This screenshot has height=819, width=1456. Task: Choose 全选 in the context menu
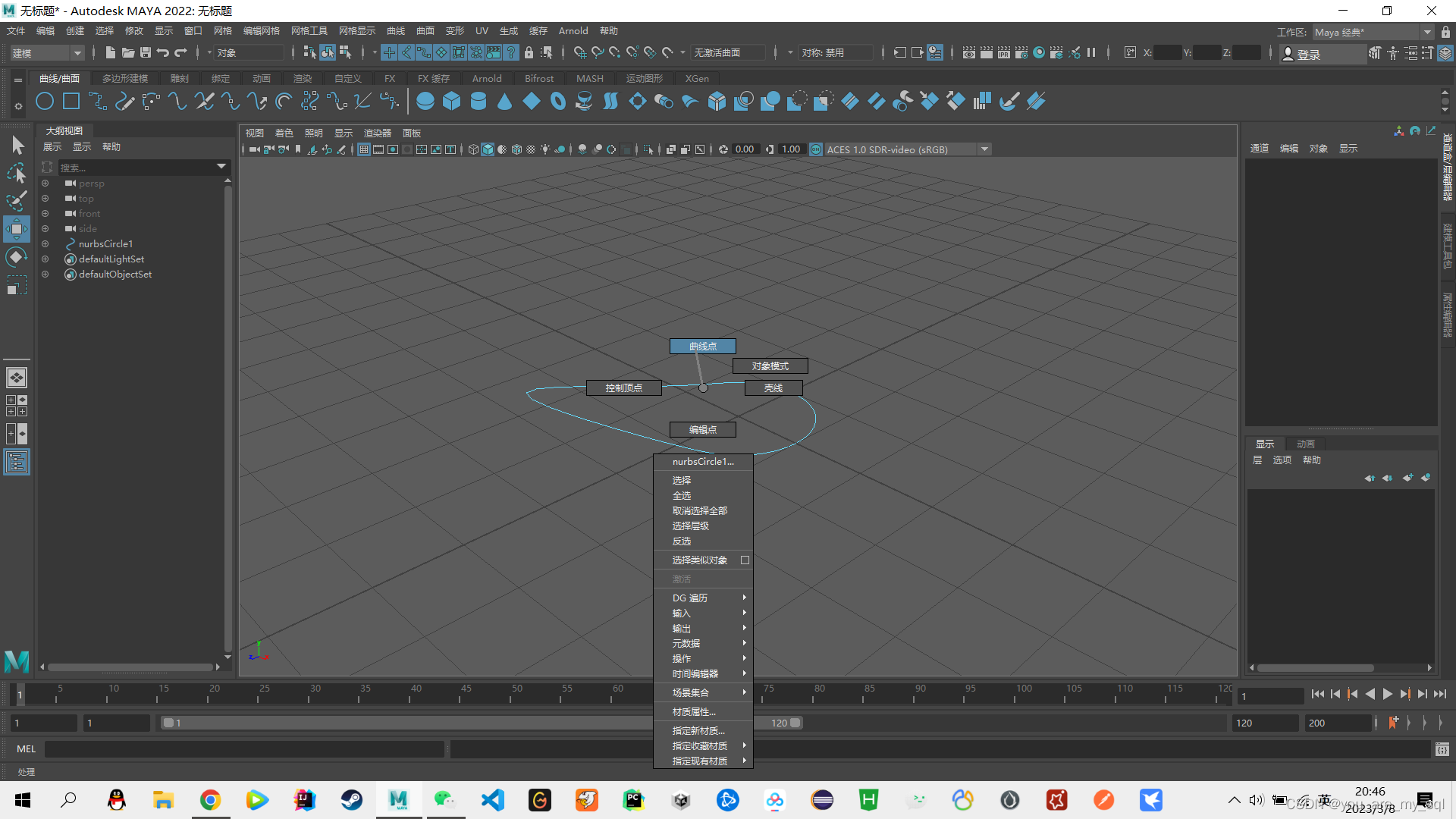(682, 496)
